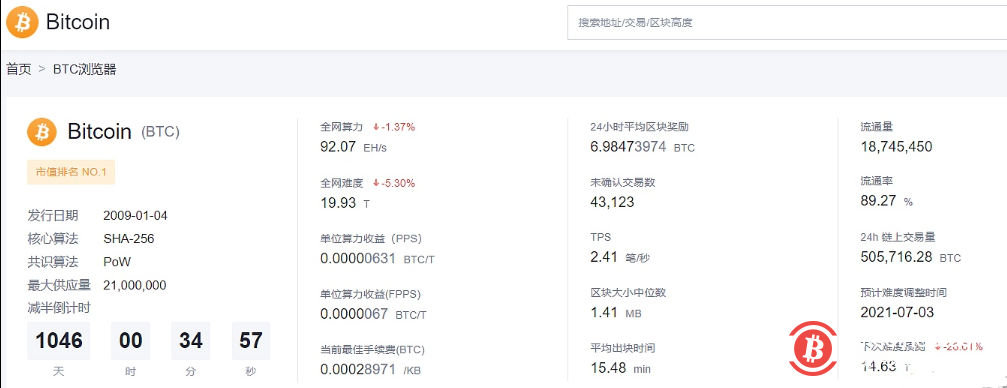Image resolution: width=1007 pixels, height=388 pixels.
Task: Click the 市值排名 NO.1 badge
Action: point(71,172)
